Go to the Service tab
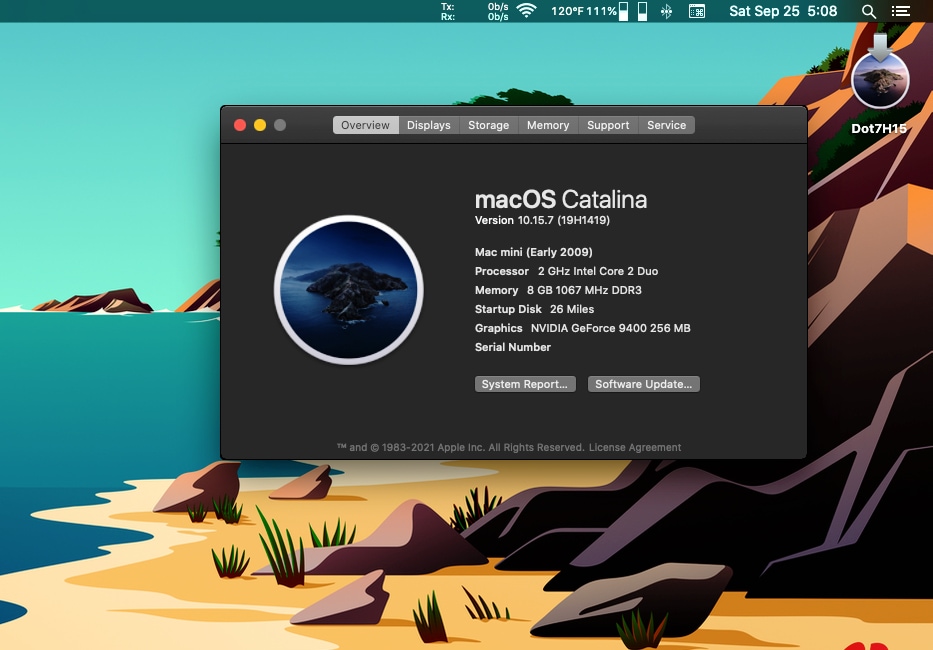Image resolution: width=933 pixels, height=650 pixels. coord(666,125)
